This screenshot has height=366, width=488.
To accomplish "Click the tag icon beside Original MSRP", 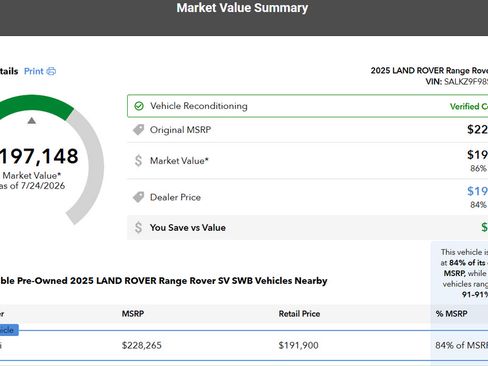I will (x=139, y=130).
